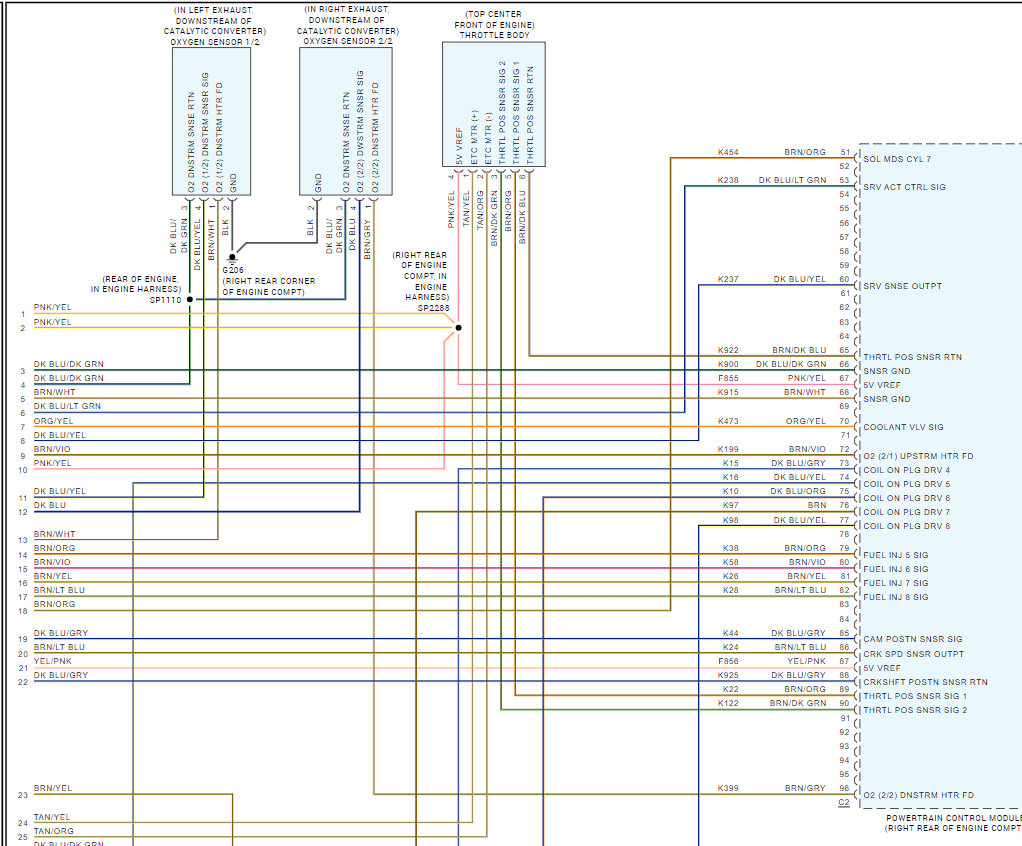Click the C2 connector label
Screen dimensions: 1022x846
tap(843, 802)
